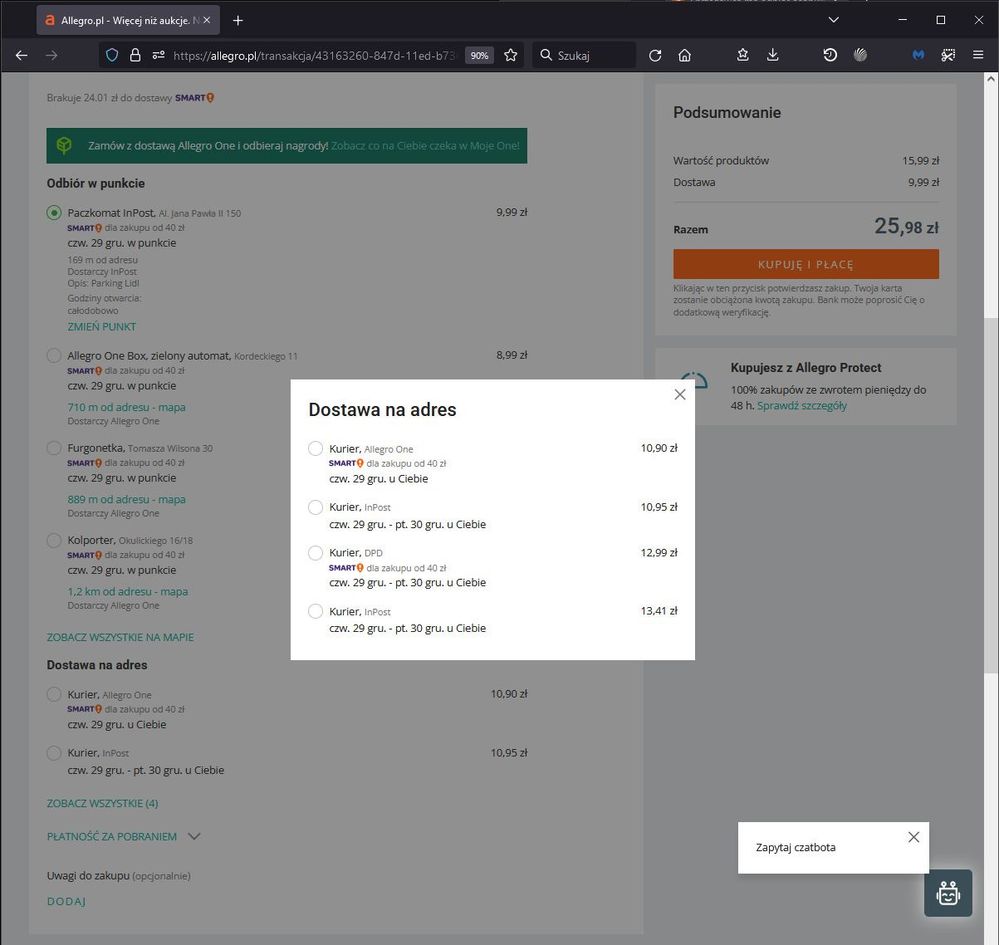The height and width of the screenshot is (945, 999).
Task: Close the Dostawa na adres dialog
Action: [680, 394]
